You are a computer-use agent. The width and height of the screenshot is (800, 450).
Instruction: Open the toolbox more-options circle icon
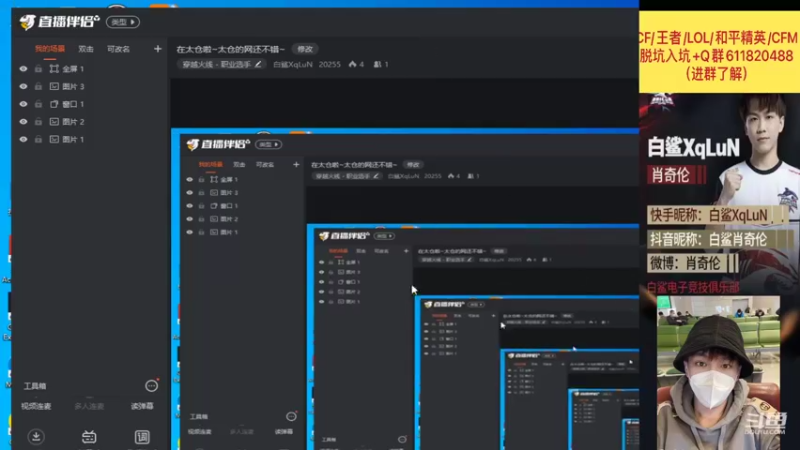click(152, 386)
